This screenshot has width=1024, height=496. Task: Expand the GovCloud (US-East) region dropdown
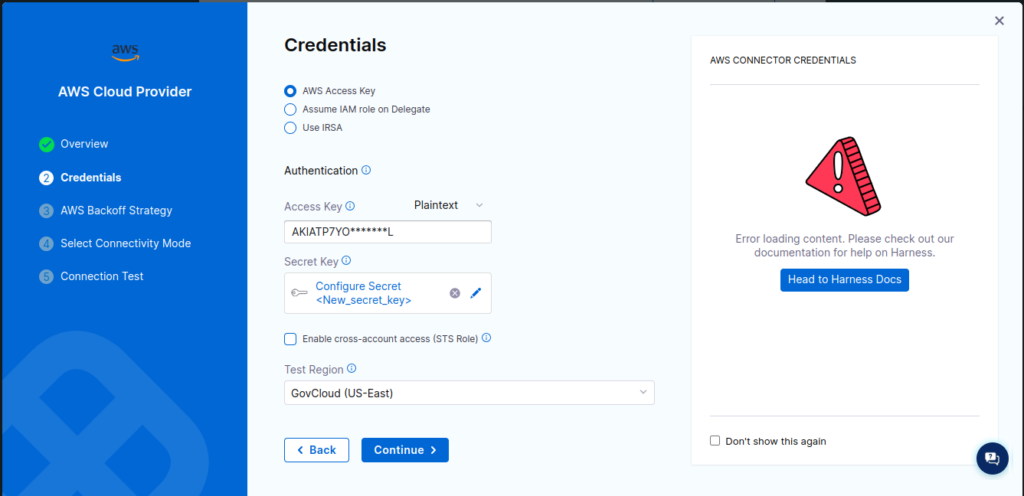coord(468,393)
